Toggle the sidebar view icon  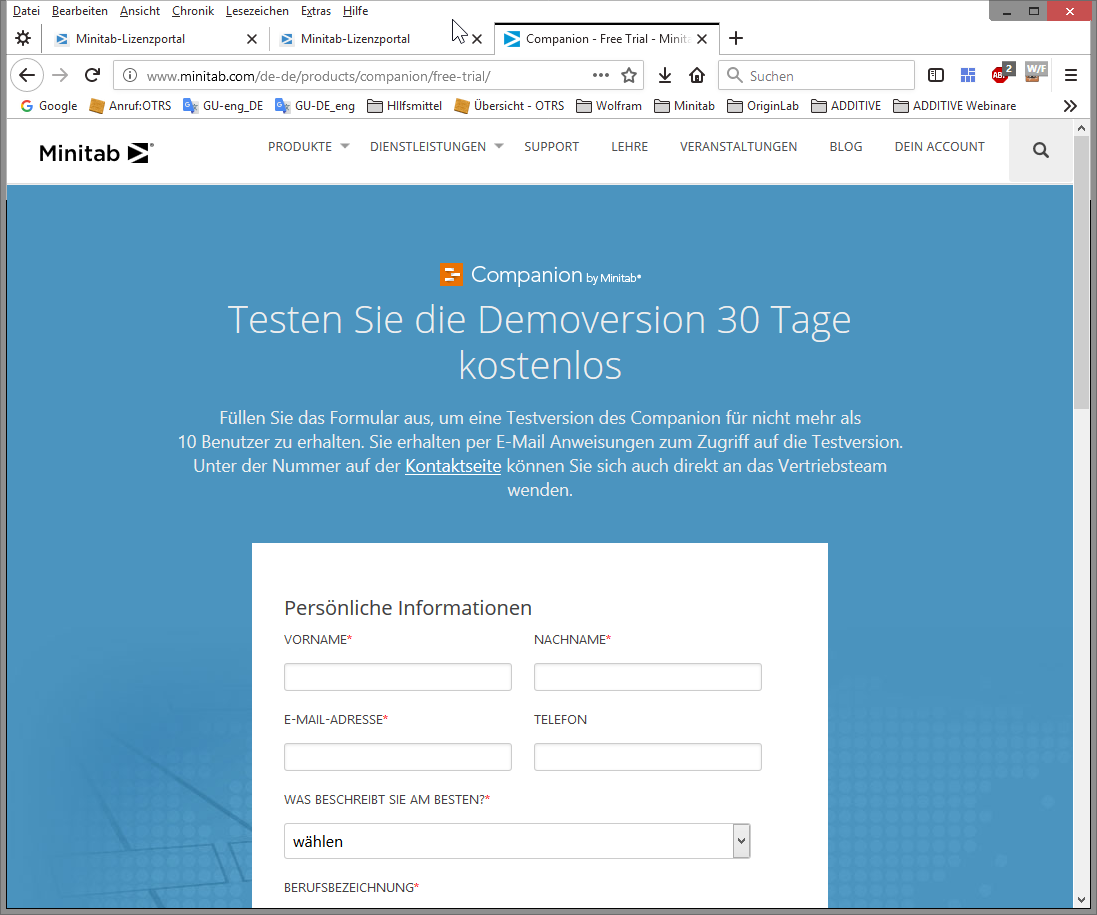pyautogui.click(x=935, y=76)
